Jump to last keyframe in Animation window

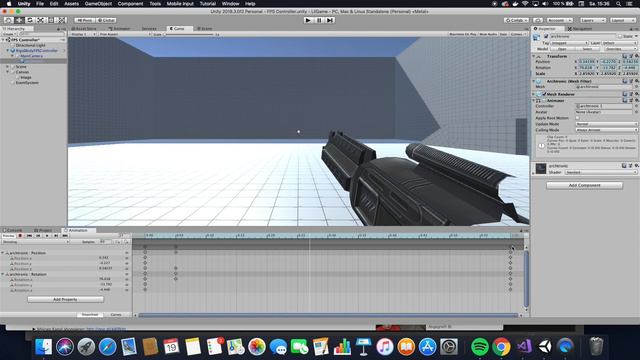[x=65, y=236]
